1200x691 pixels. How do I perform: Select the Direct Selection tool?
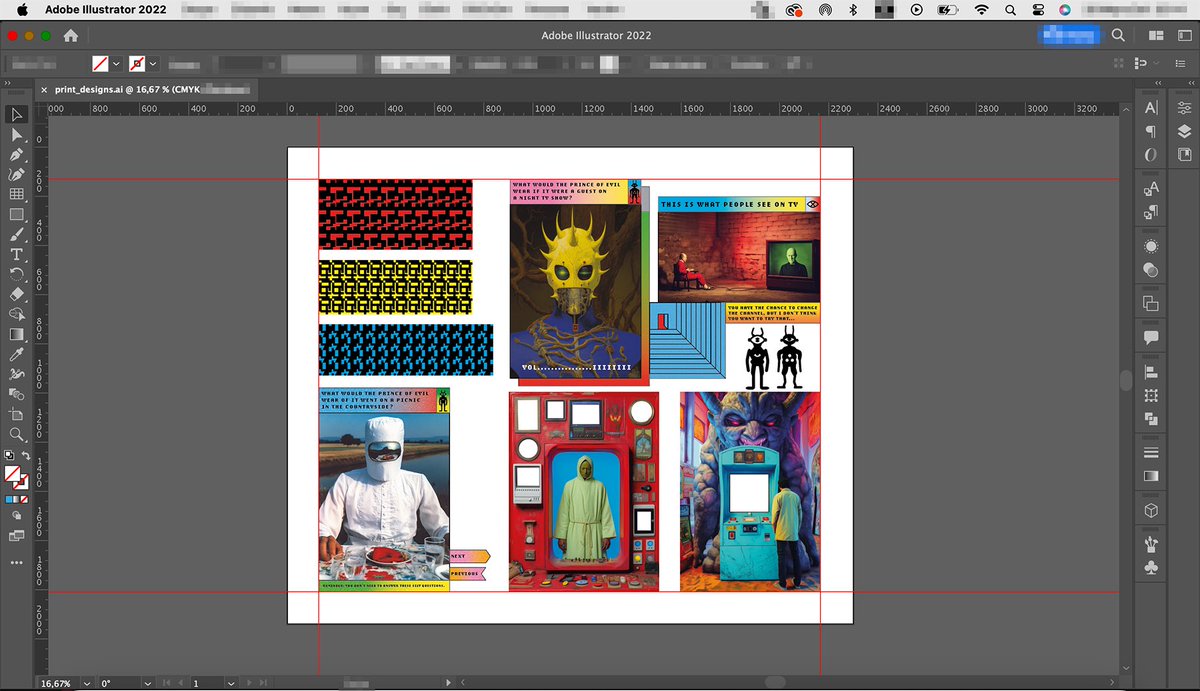16,135
